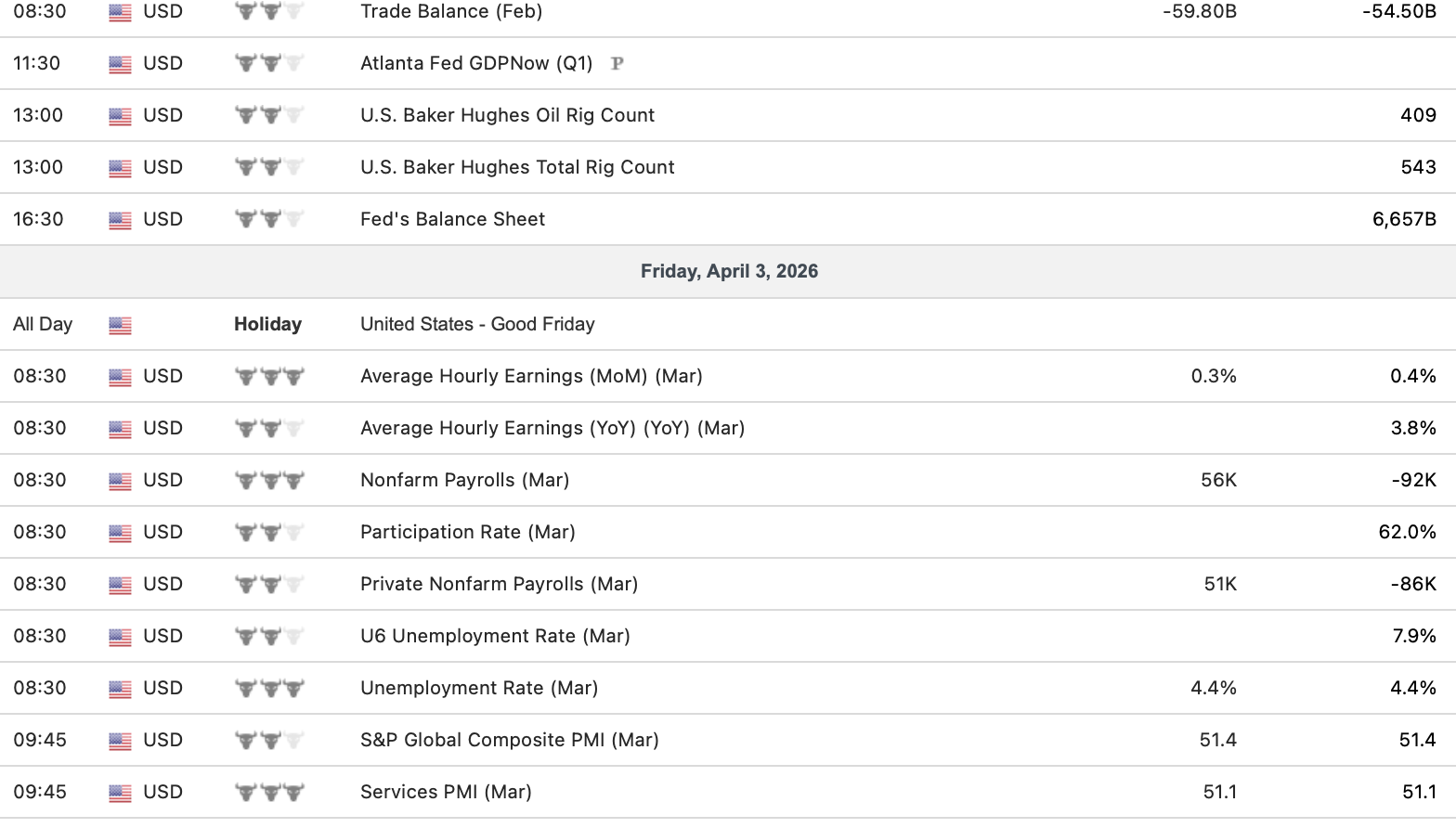1456x828 pixels.
Task: Click the US flag in the Private Nonfarm Payrolls row
Action: click(x=120, y=586)
